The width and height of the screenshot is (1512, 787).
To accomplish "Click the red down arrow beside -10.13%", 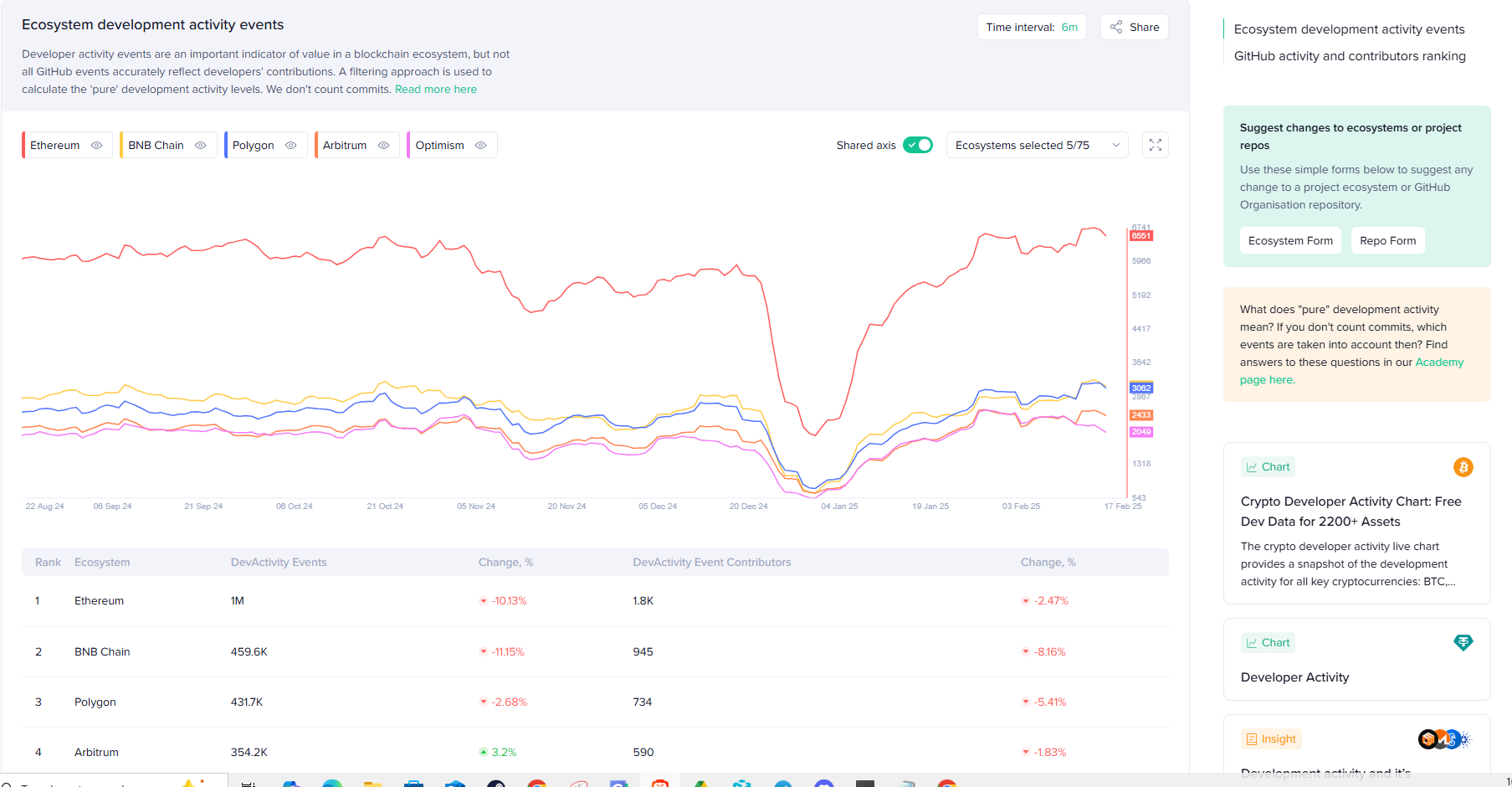I will pyautogui.click(x=484, y=601).
